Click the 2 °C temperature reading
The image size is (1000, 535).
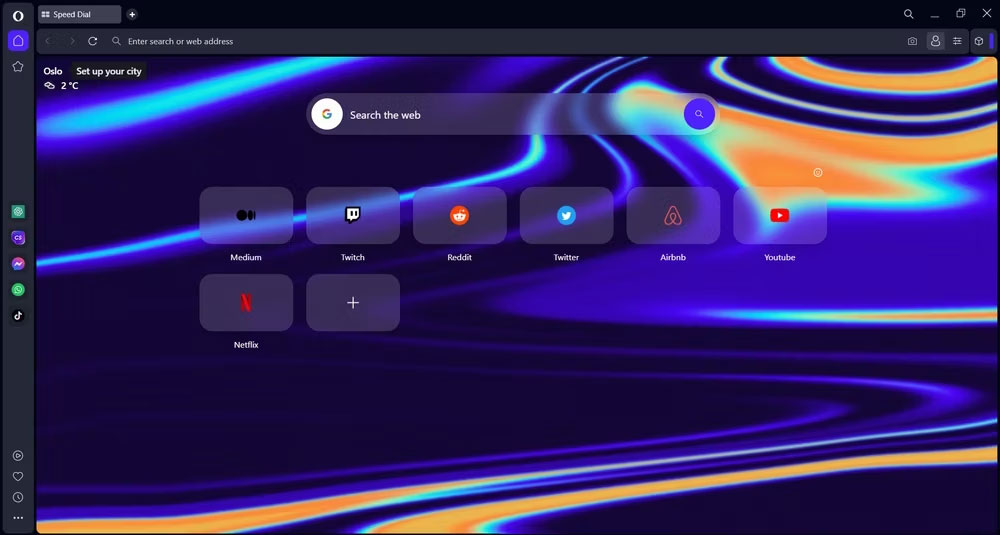click(x=70, y=85)
